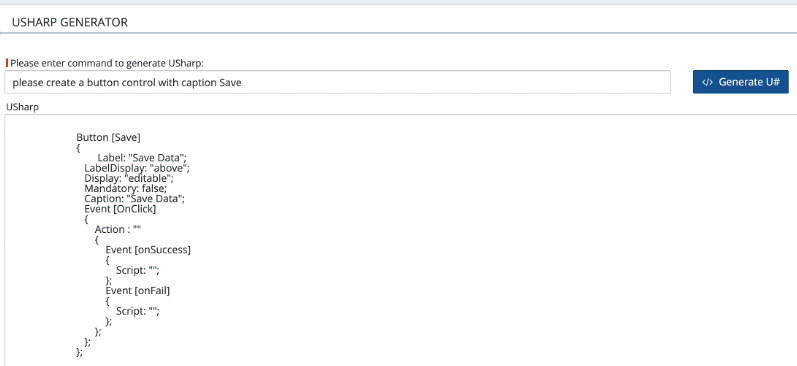Click the Display: "editable" line
797x366 pixels.
tap(129, 178)
